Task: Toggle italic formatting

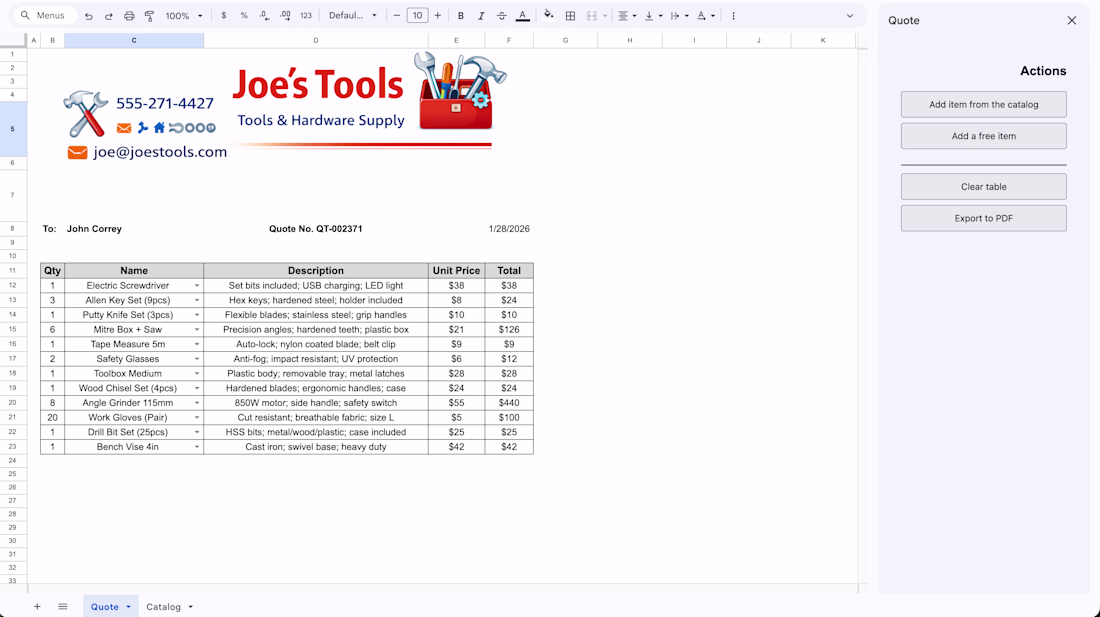Action: coord(481,15)
